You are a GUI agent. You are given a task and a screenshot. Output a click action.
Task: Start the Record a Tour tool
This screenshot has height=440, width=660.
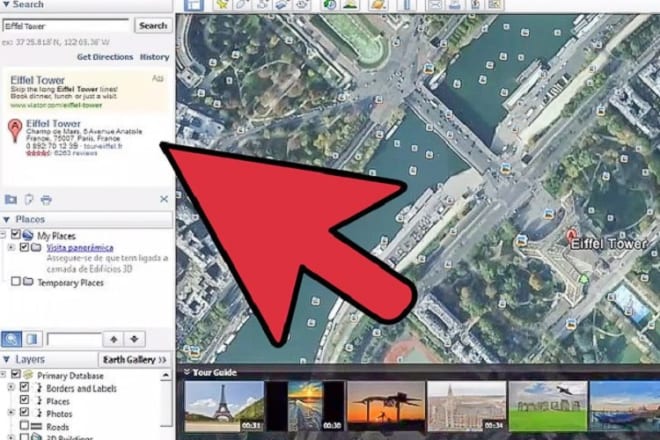[303, 5]
